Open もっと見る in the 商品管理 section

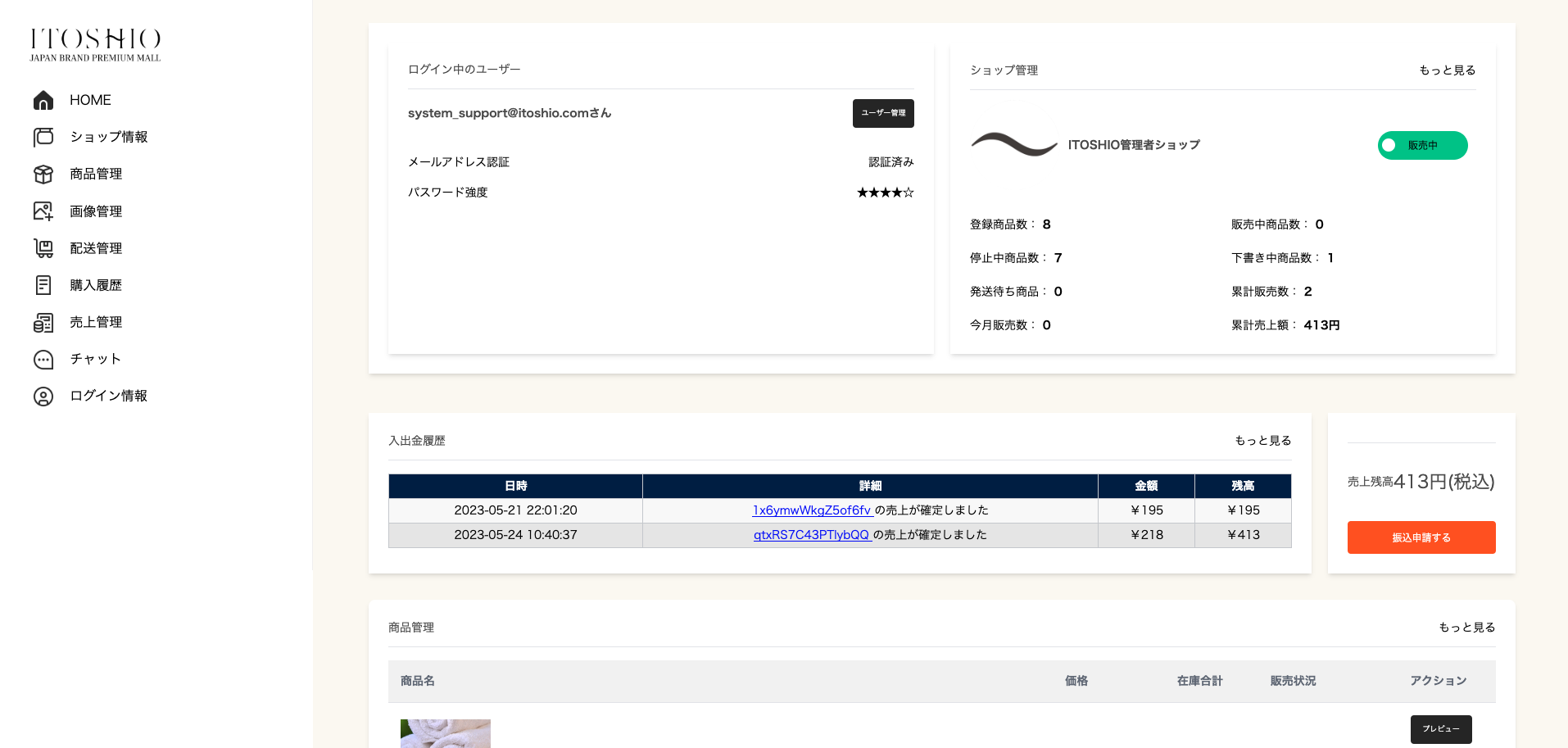(1466, 627)
